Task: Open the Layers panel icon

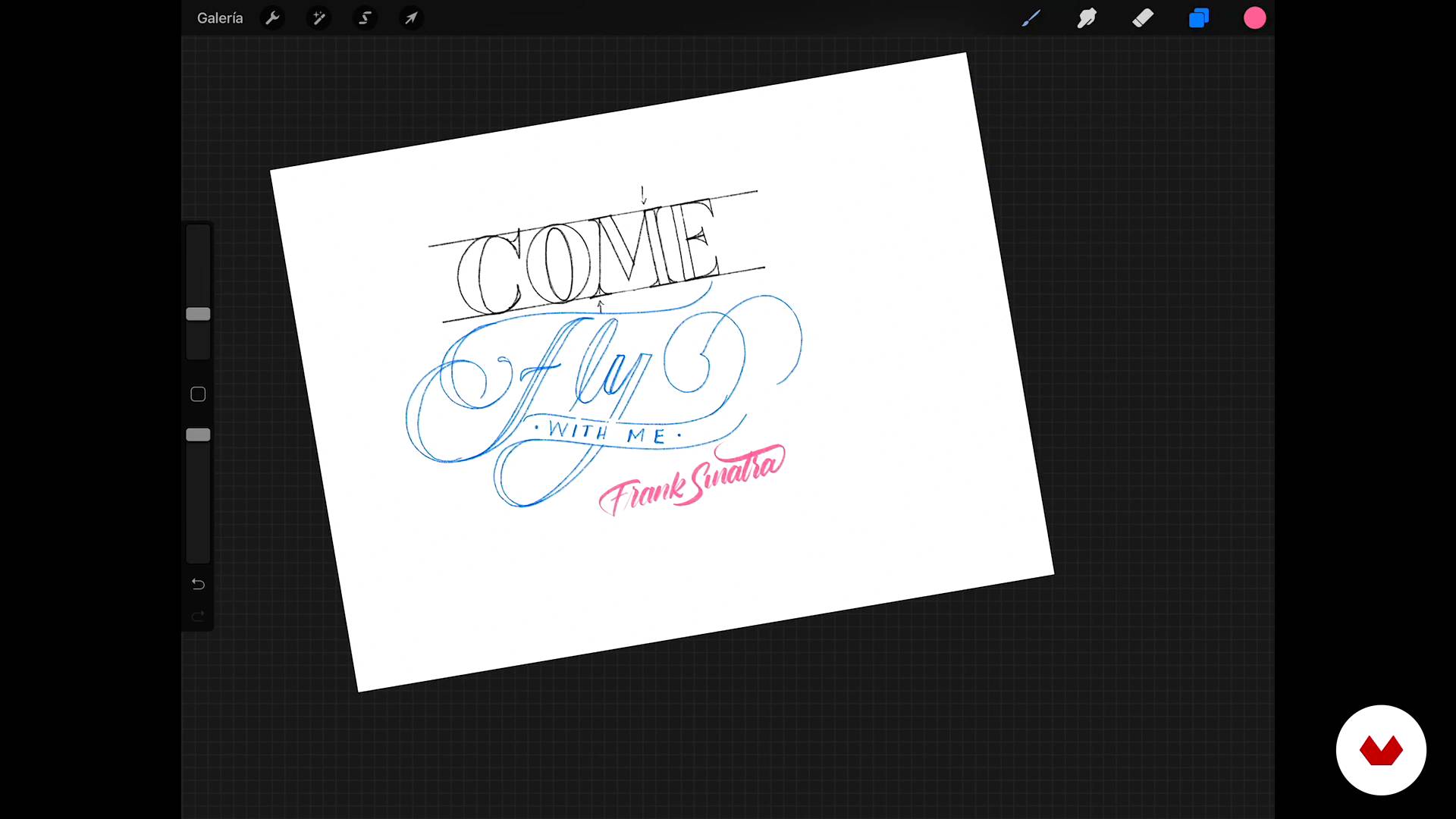Action: (x=1199, y=18)
